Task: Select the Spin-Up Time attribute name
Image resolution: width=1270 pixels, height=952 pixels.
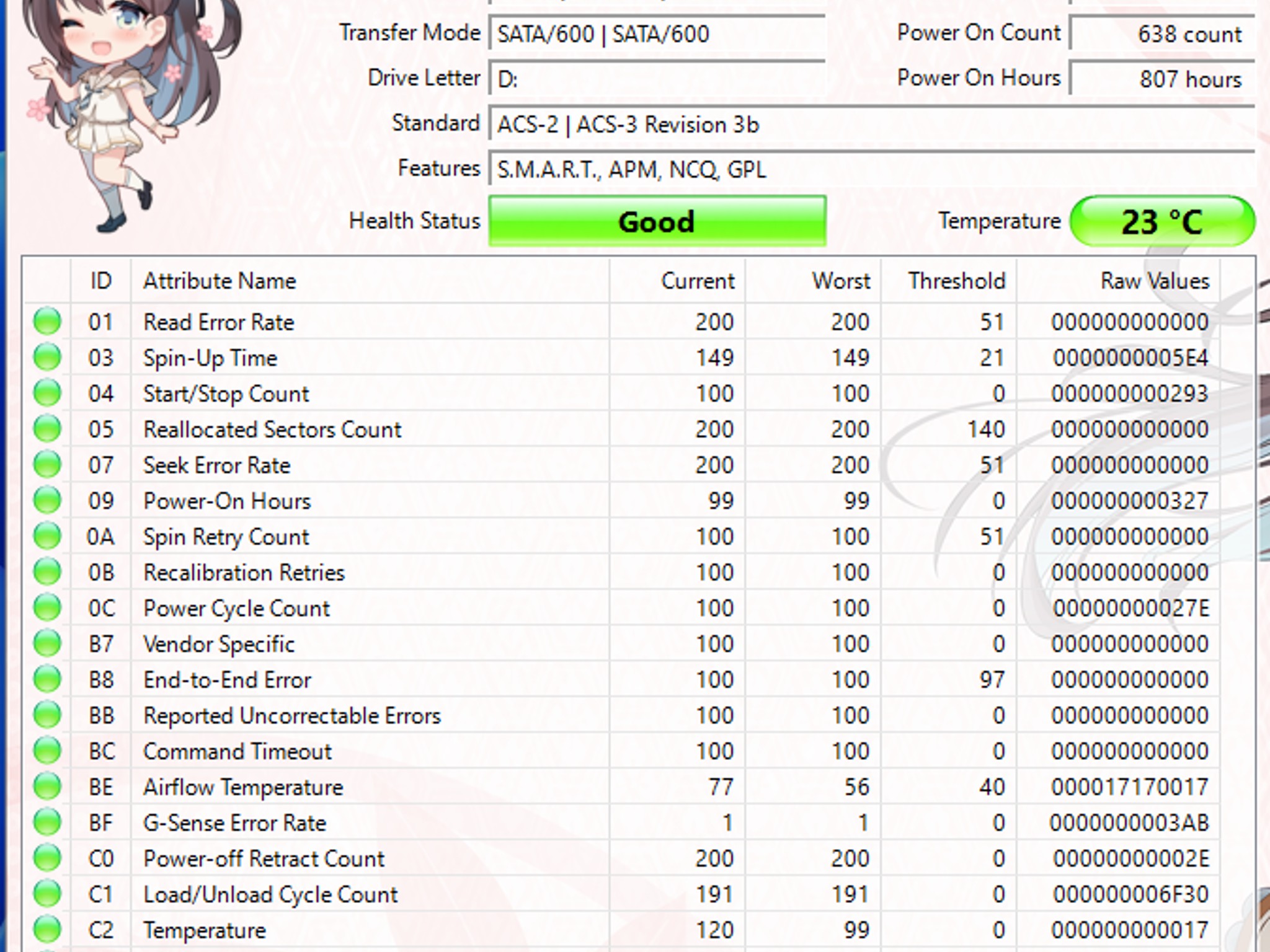Action: [210, 358]
